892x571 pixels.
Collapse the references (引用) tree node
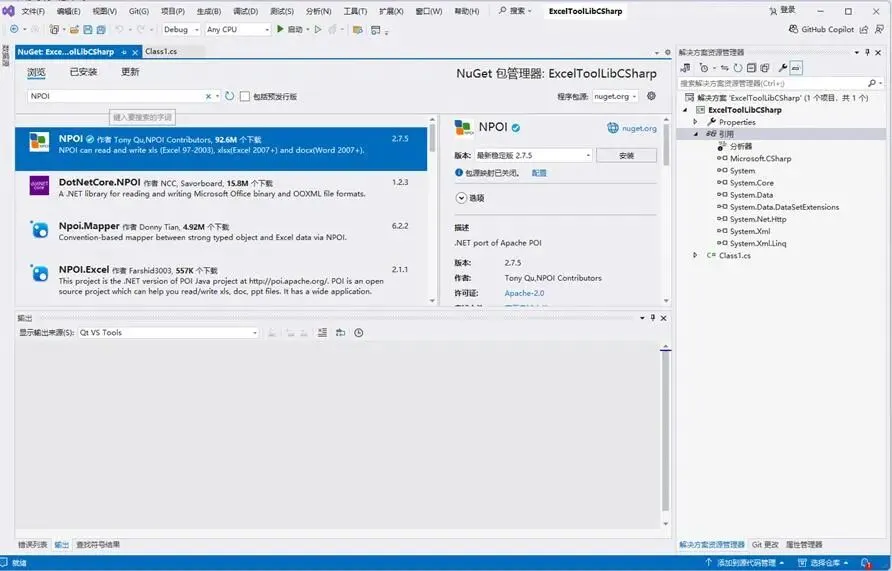[695, 134]
